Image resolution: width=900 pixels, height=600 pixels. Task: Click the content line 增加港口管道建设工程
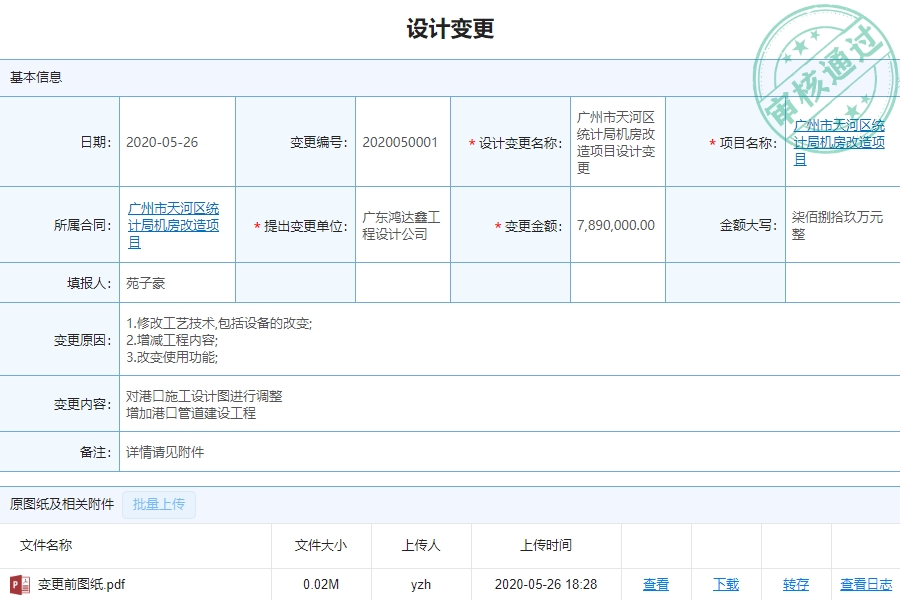point(191,413)
